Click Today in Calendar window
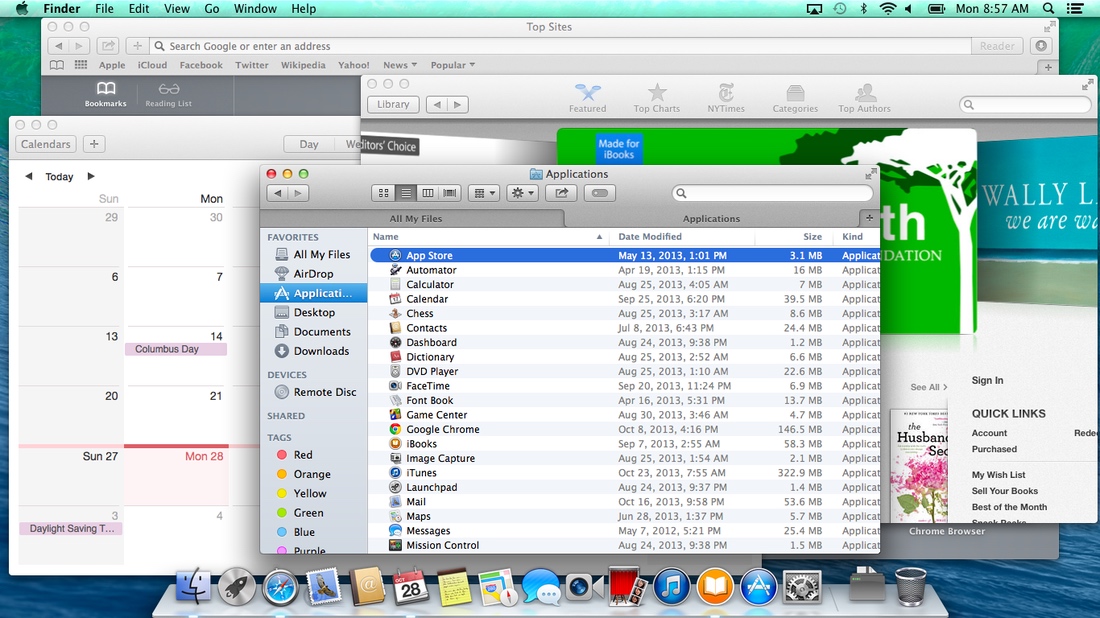 tap(59, 177)
